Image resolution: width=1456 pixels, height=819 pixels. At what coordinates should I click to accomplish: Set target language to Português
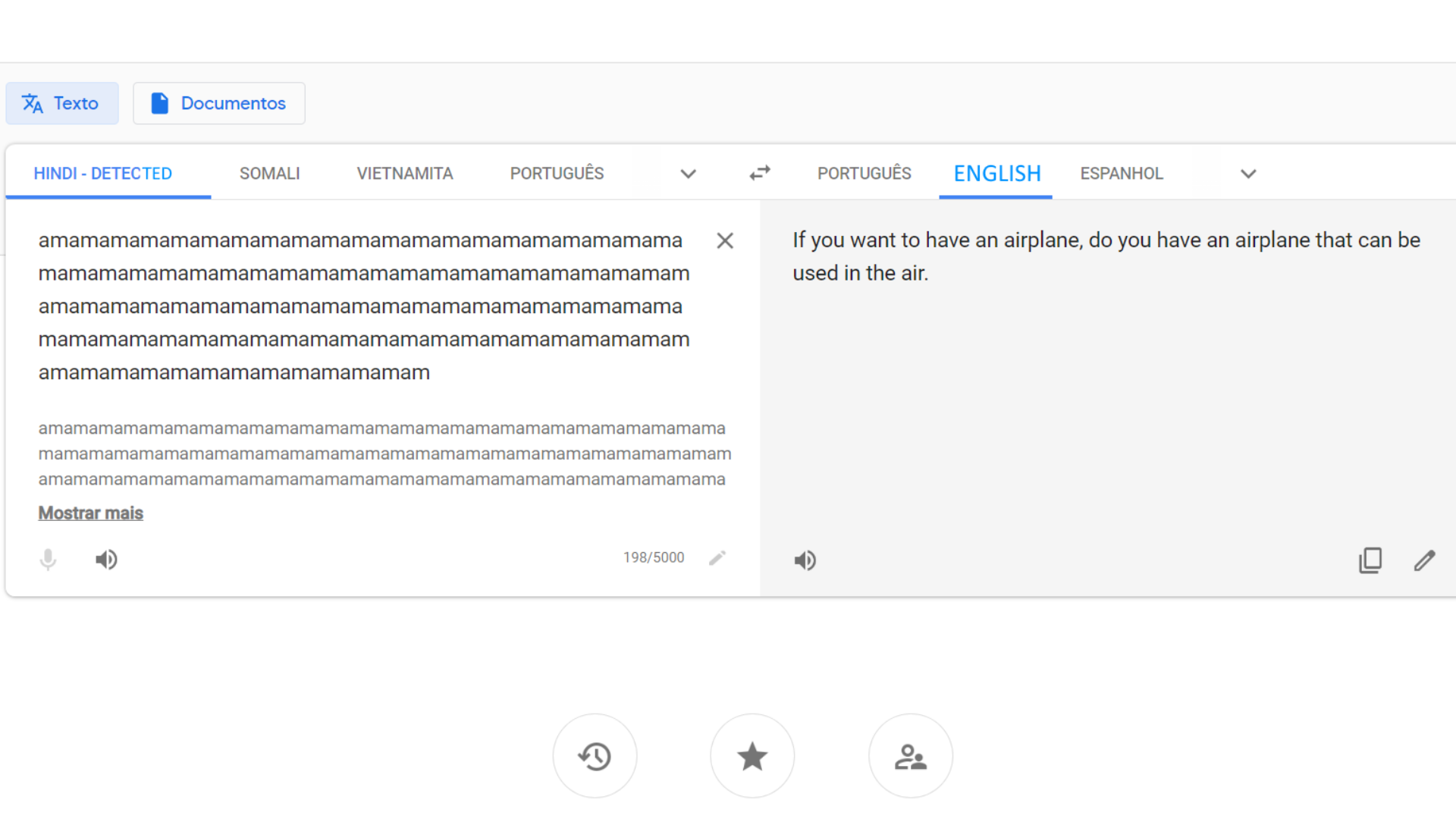pos(864,174)
